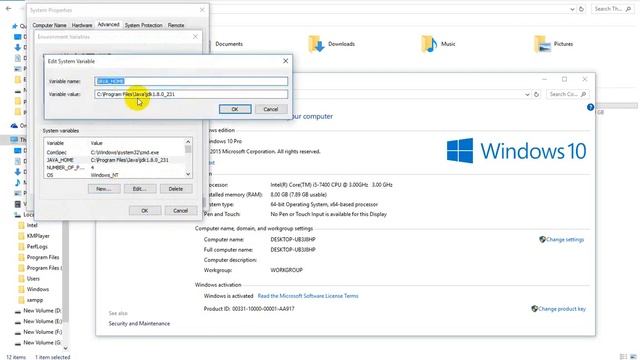This screenshot has height=360, width=640.
Task: Select JAVA_HOME row in System variables
Action: 114,160
